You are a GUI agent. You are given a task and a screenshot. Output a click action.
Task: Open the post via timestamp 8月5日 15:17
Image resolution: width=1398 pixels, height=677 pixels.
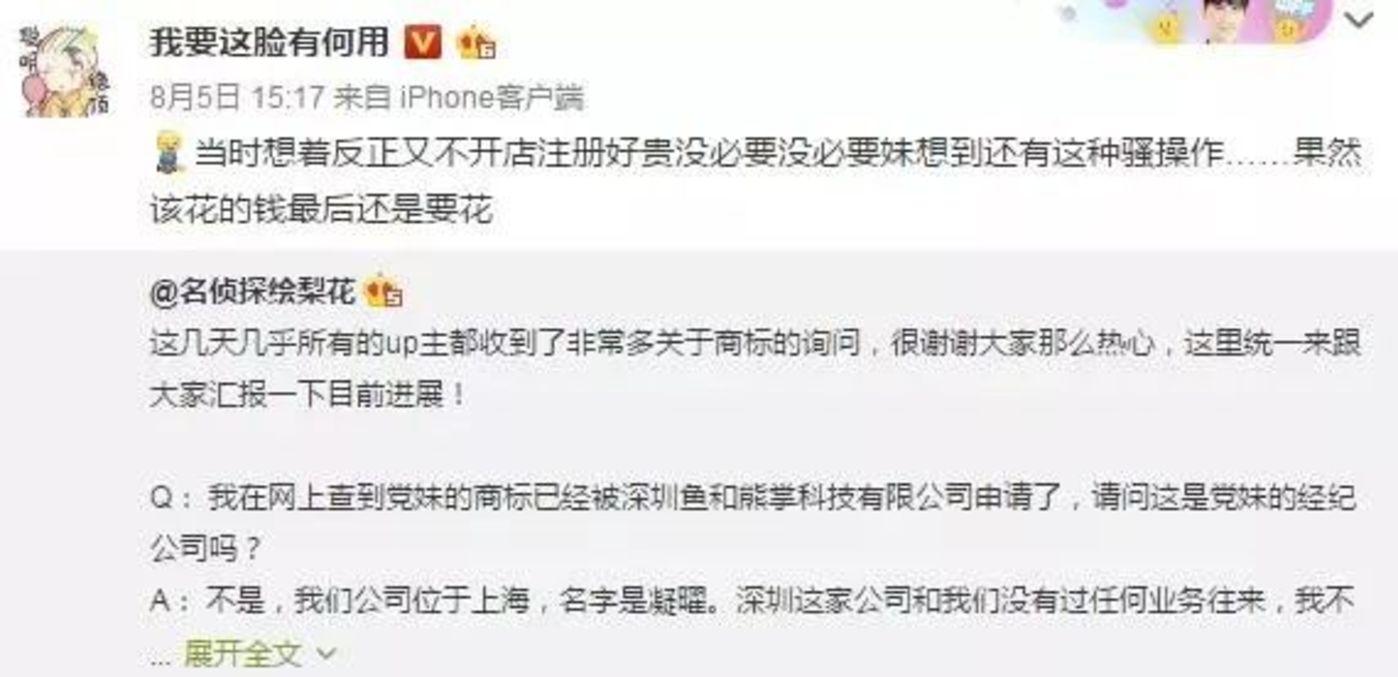(x=237, y=98)
